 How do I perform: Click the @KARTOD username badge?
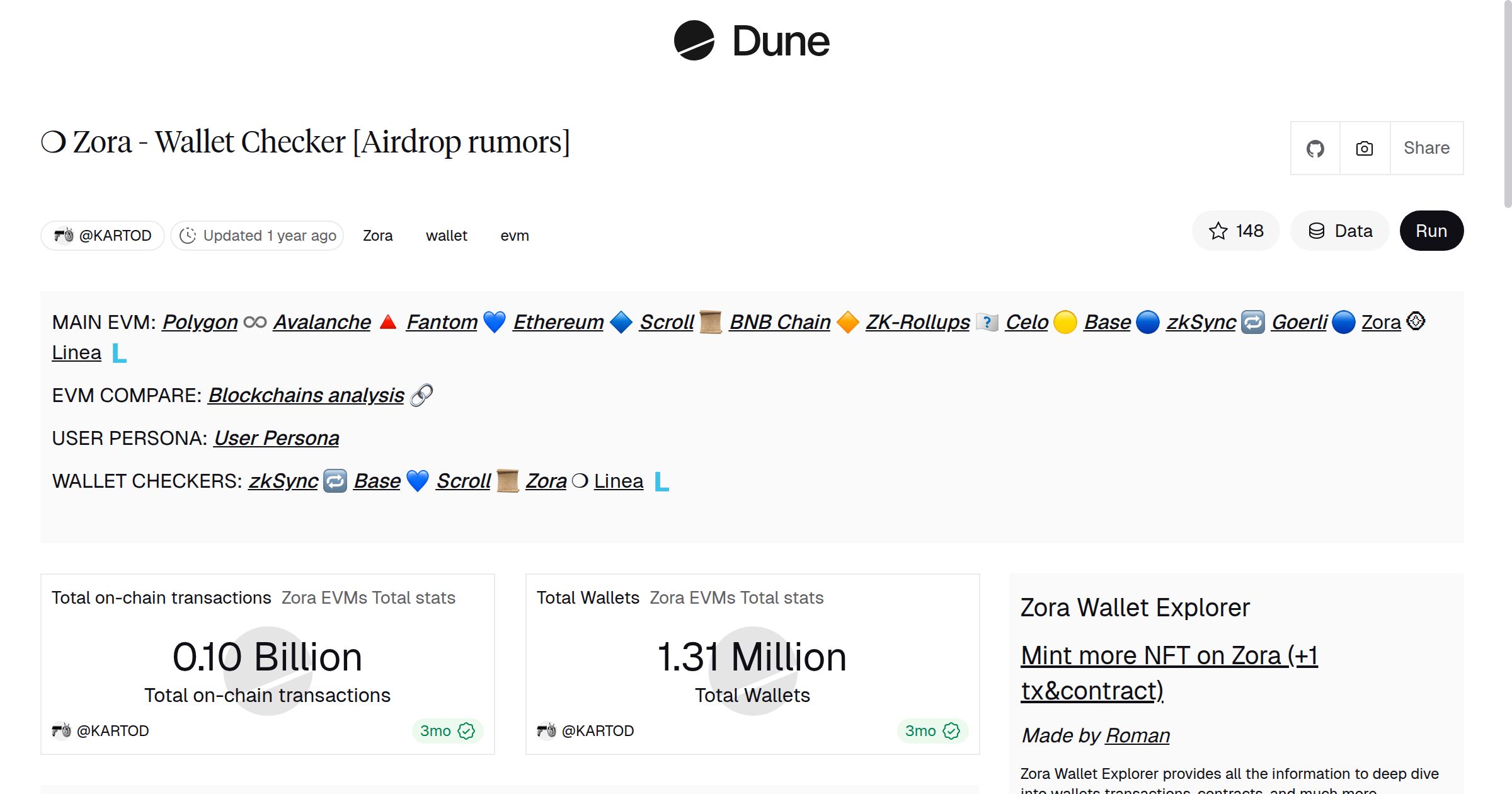[102, 235]
